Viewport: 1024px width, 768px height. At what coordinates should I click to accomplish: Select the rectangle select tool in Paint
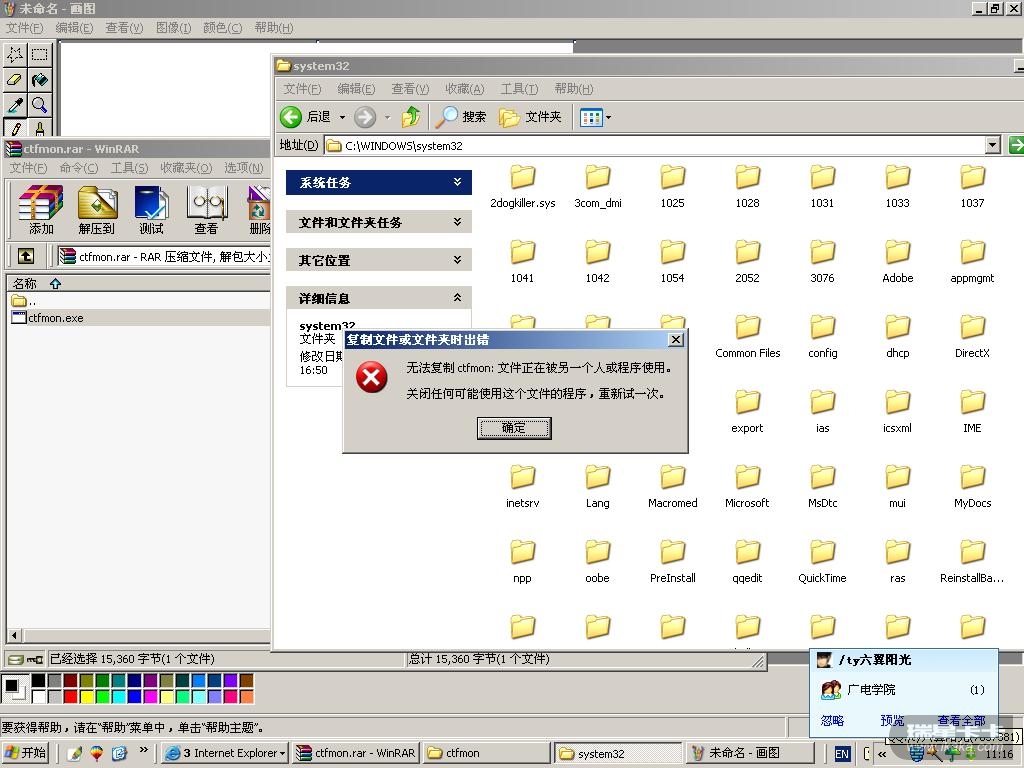tap(39, 54)
